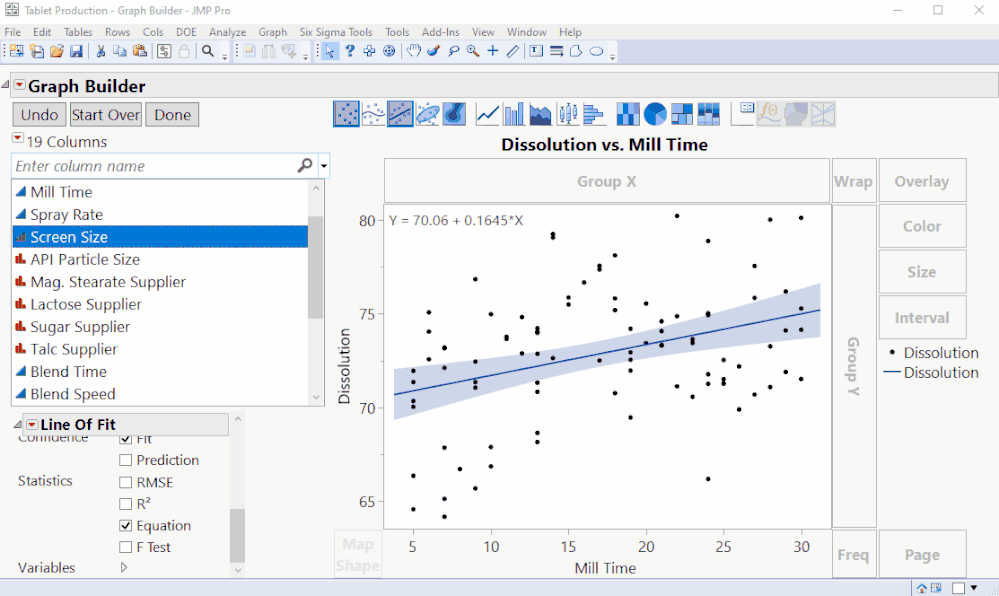The height and width of the screenshot is (596, 999).
Task: Enable the Prediction confidence checkbox
Action: click(x=126, y=460)
